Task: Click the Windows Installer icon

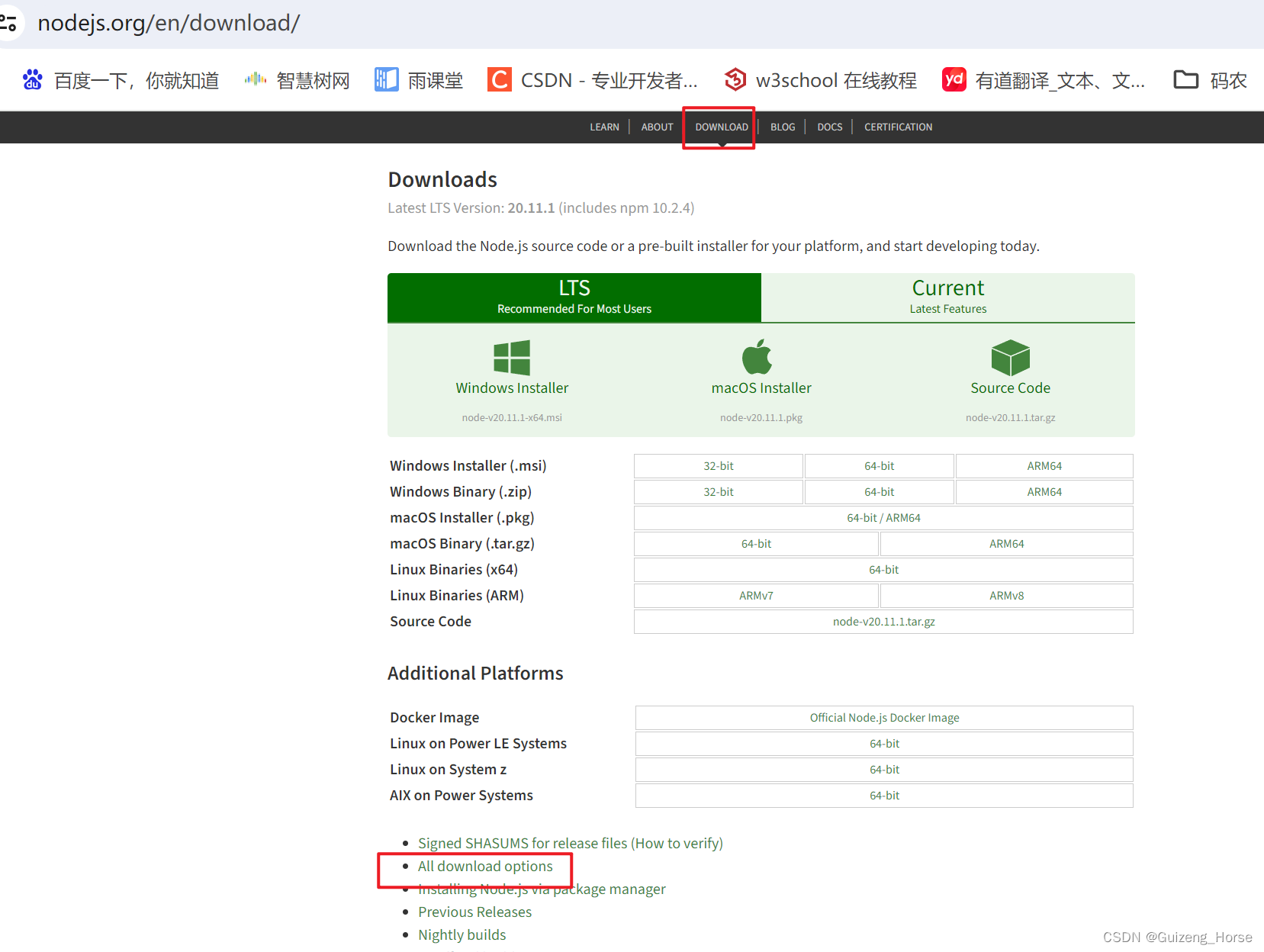Action: [x=511, y=358]
